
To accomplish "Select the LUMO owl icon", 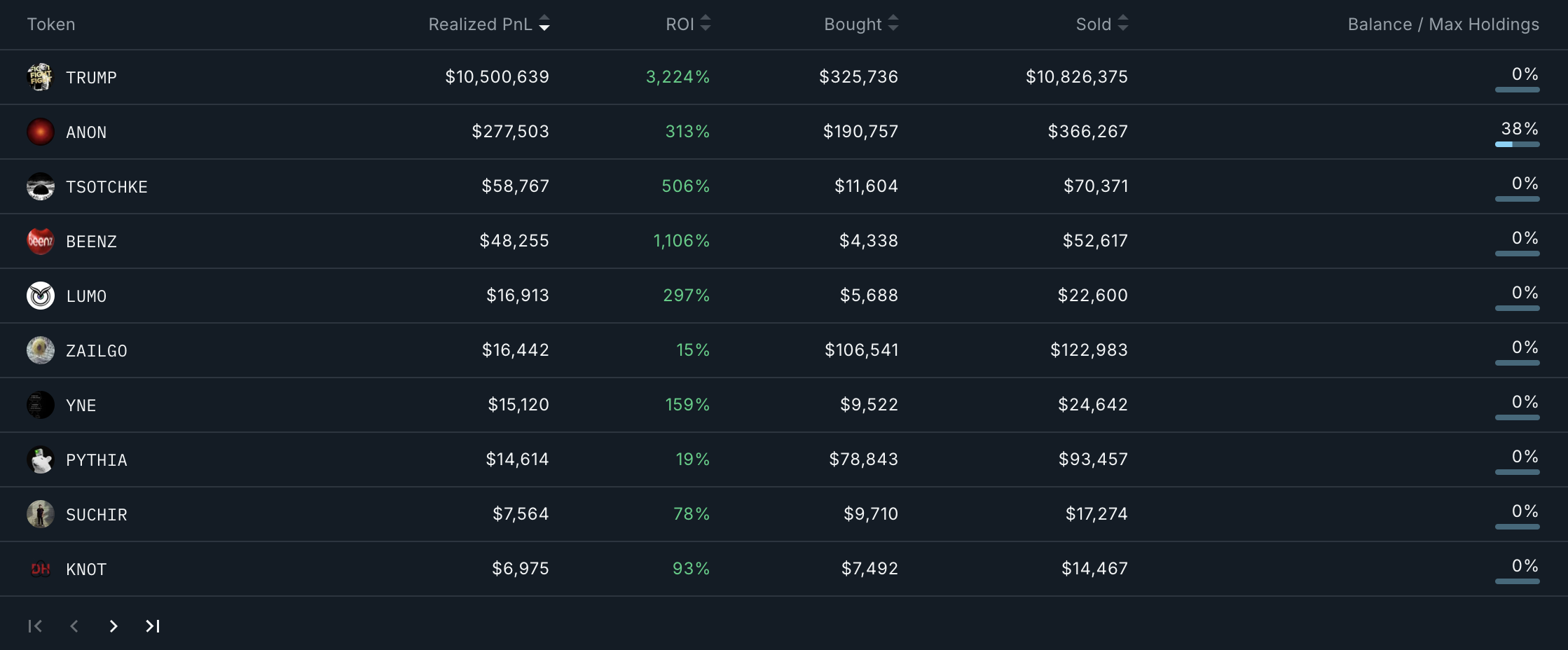I will (x=41, y=296).
